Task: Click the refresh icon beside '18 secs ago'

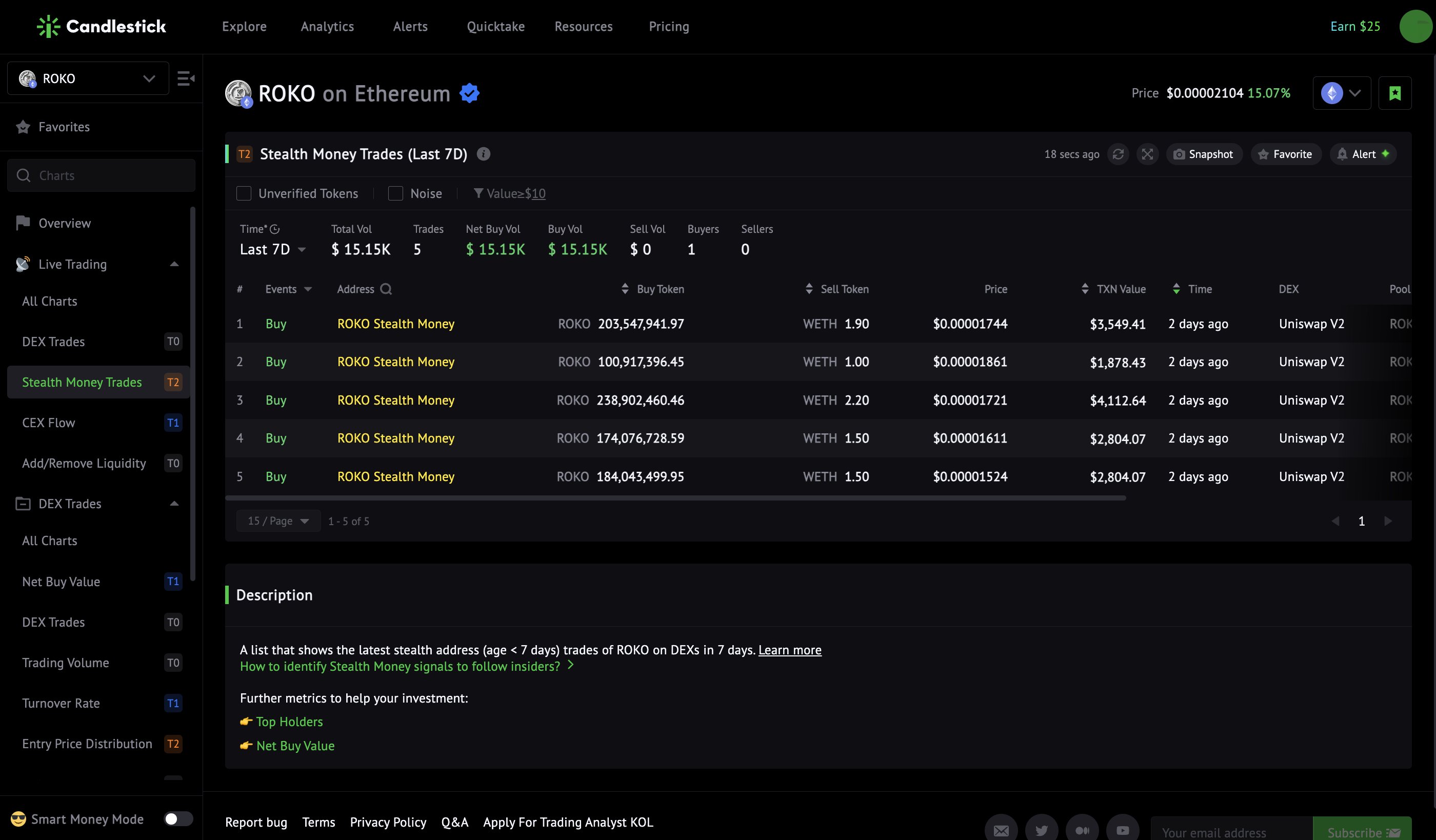Action: 1118,154
